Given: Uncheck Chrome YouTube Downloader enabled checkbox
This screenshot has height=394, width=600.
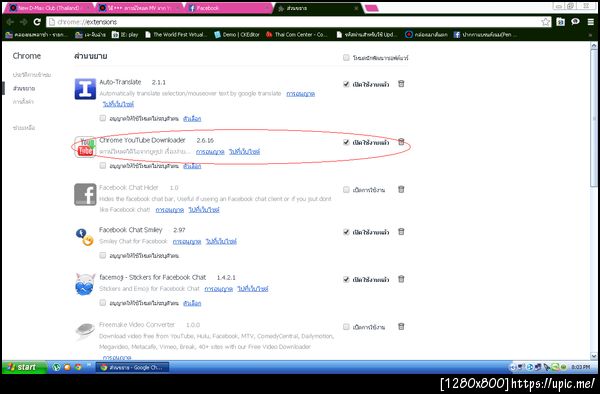Looking at the screenshot, I should [346, 142].
